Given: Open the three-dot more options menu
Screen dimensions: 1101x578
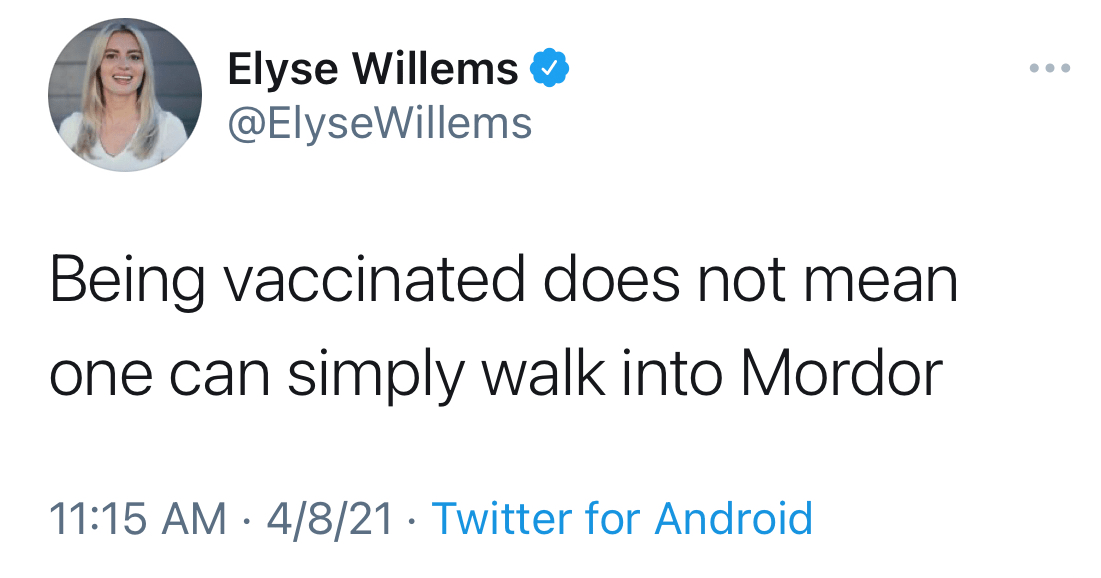Looking at the screenshot, I should pos(1050,69).
